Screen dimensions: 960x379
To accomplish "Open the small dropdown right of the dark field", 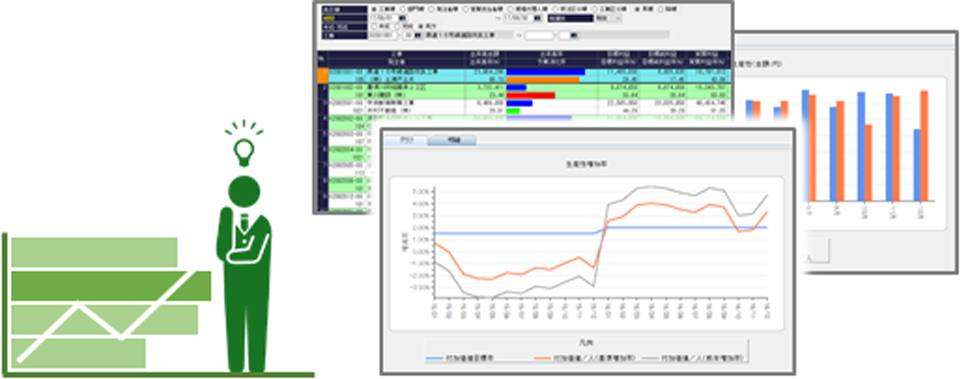I will click(x=608, y=18).
